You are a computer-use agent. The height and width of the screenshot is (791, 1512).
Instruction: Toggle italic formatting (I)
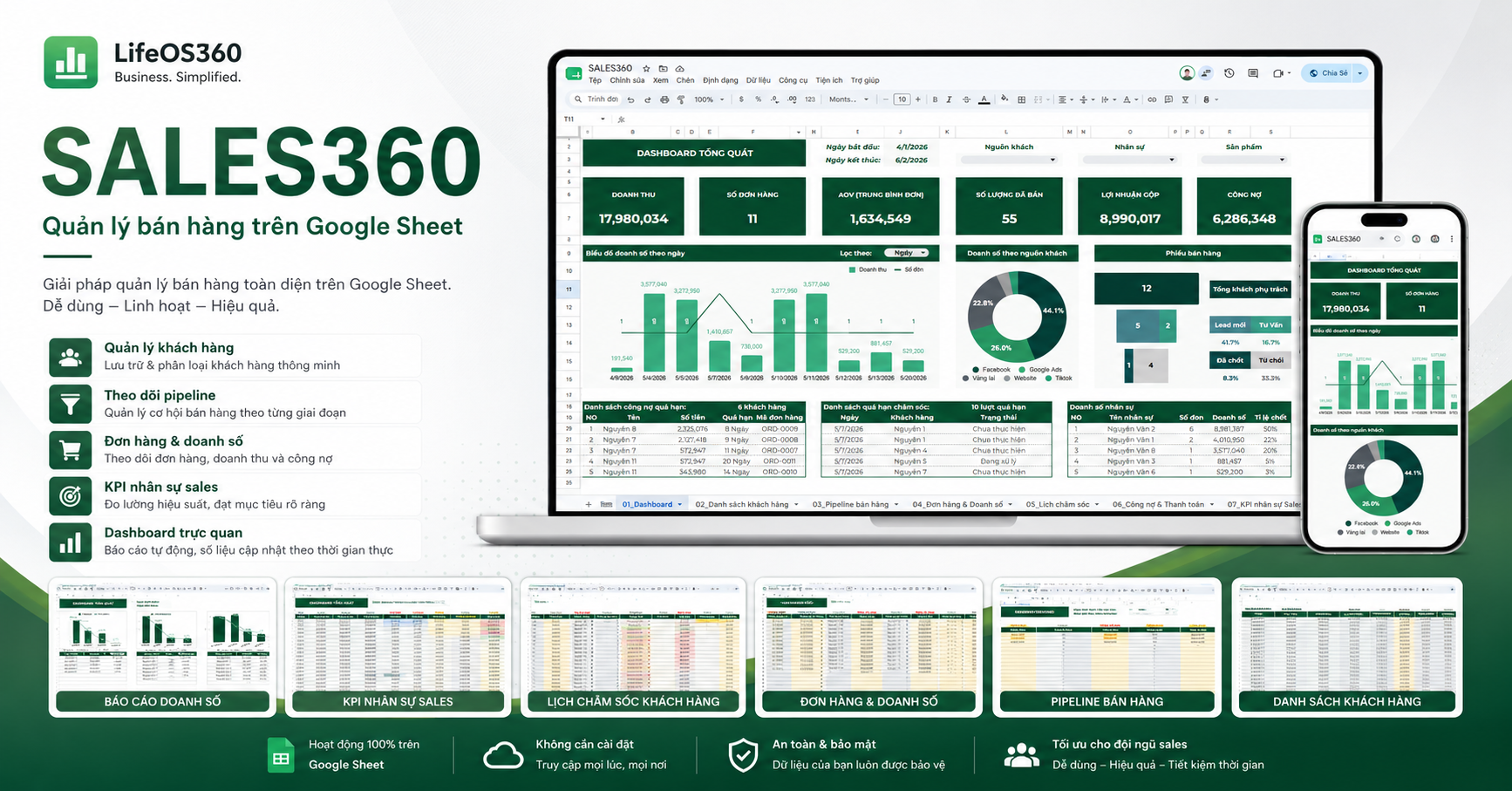[949, 99]
